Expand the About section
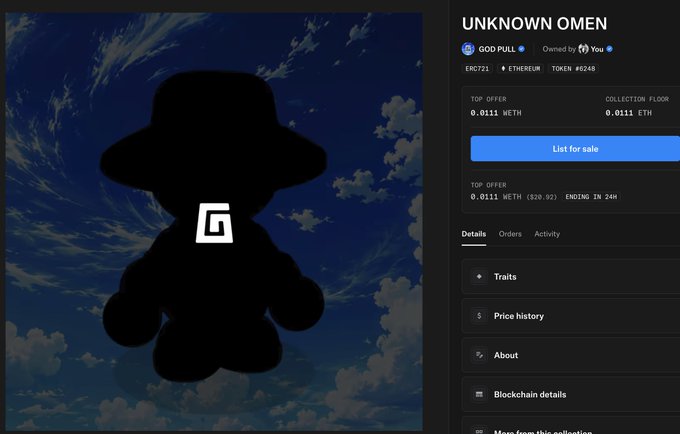Image resolution: width=680 pixels, height=434 pixels. tap(571, 355)
